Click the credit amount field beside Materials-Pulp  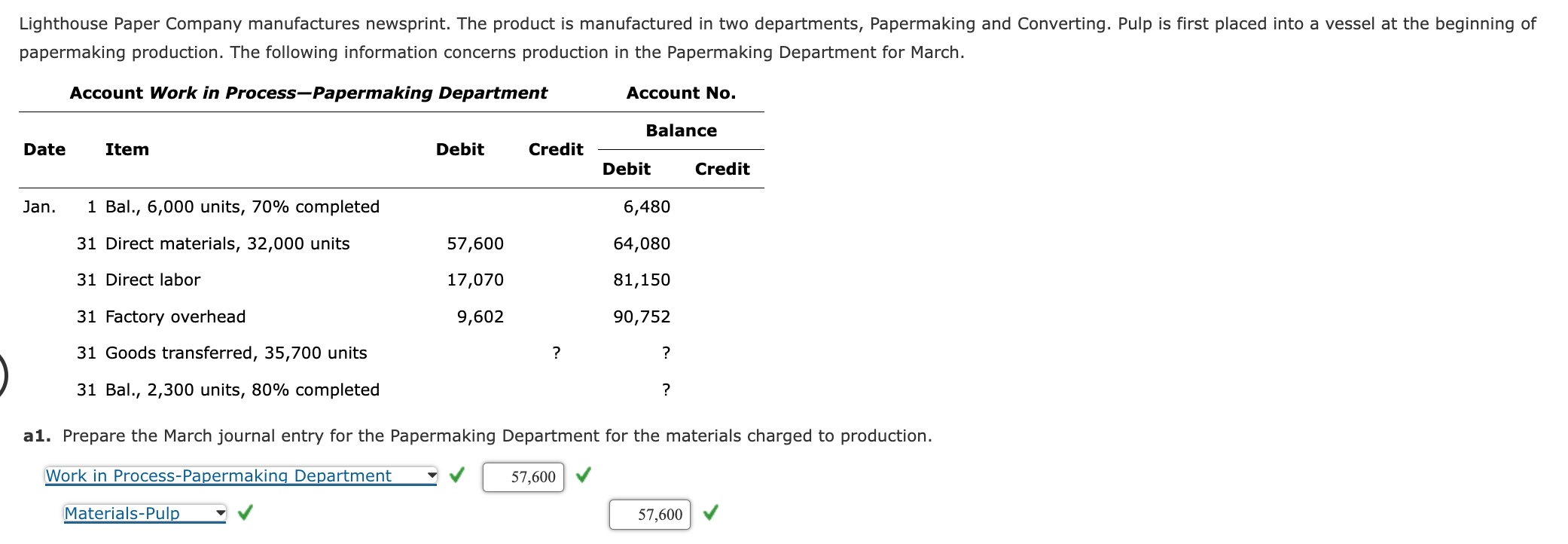[x=650, y=515]
